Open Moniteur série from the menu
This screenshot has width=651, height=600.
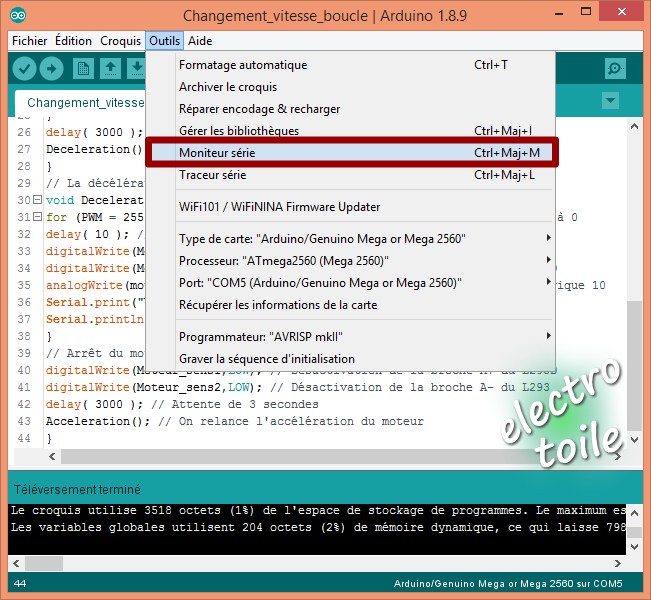click(352, 153)
